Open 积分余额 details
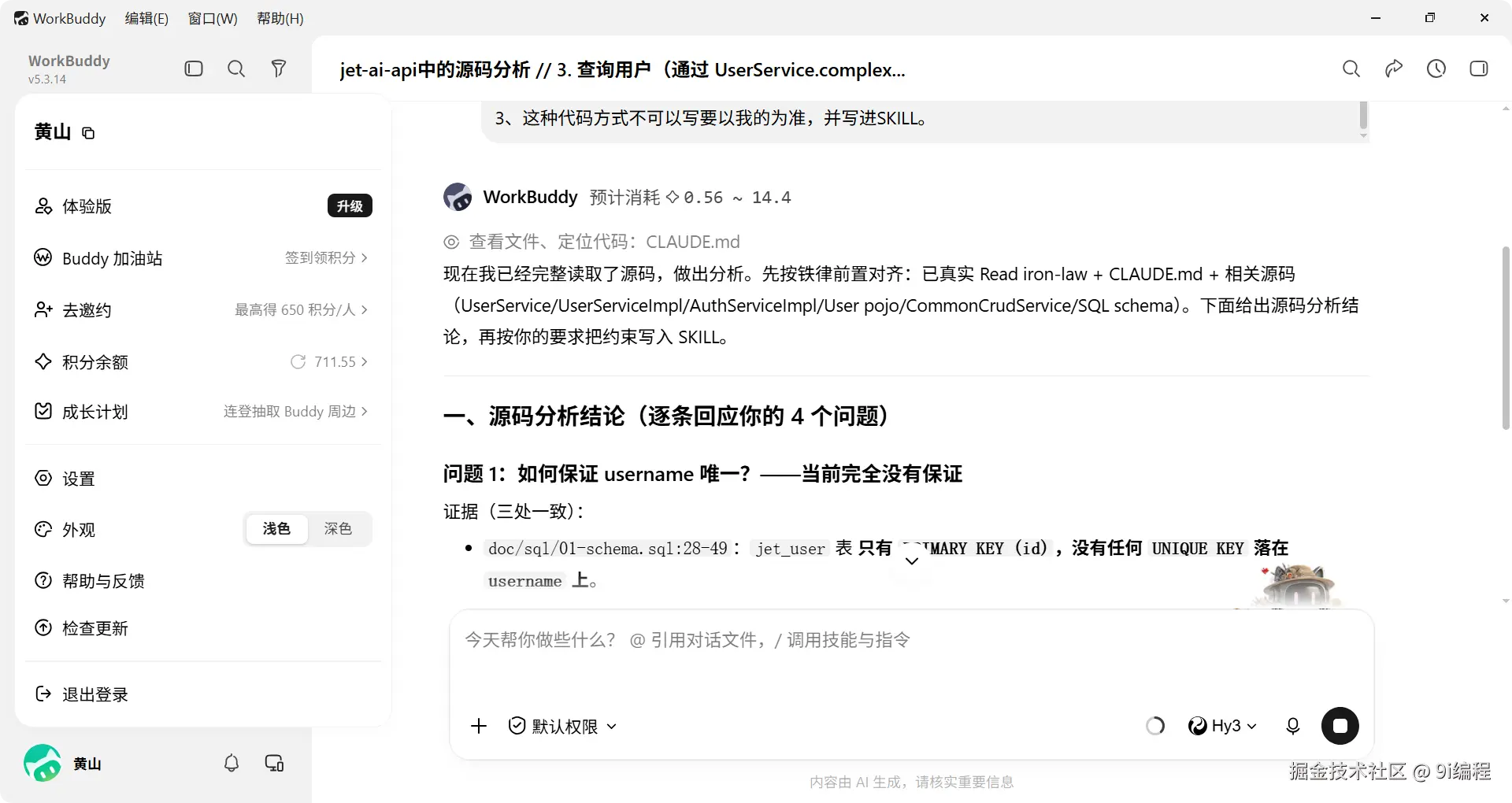Viewport: 1512px width, 803px height. coord(202,362)
